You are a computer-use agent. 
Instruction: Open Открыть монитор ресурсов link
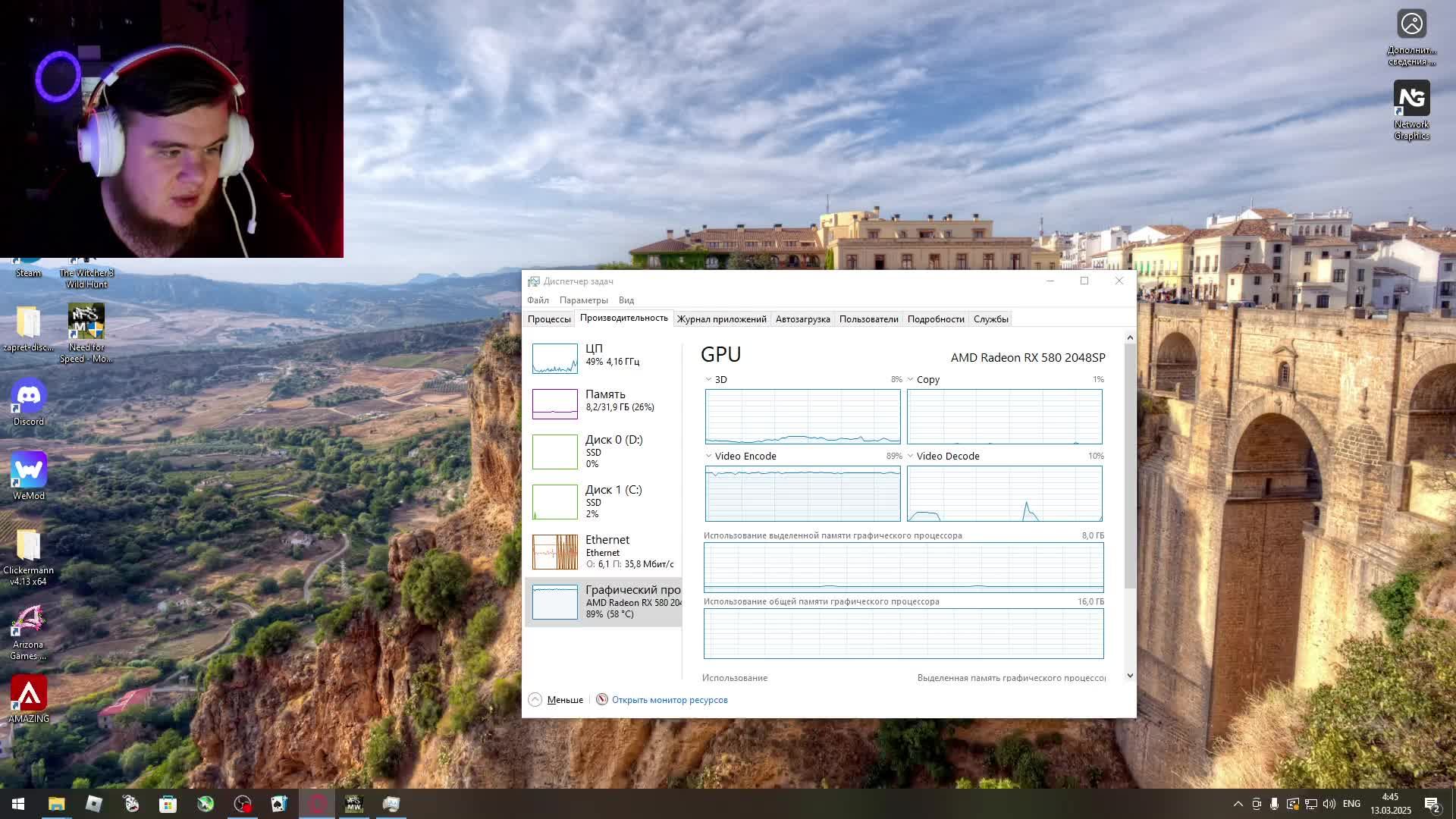coord(669,700)
